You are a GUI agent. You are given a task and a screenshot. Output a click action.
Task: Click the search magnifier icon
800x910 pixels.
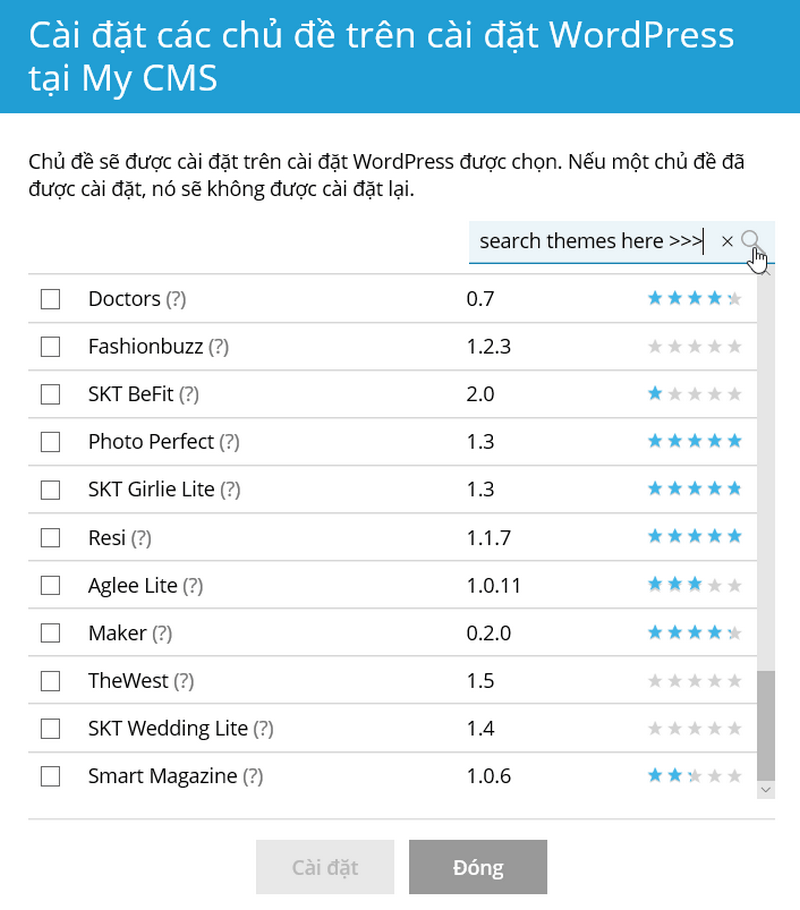pos(751,240)
